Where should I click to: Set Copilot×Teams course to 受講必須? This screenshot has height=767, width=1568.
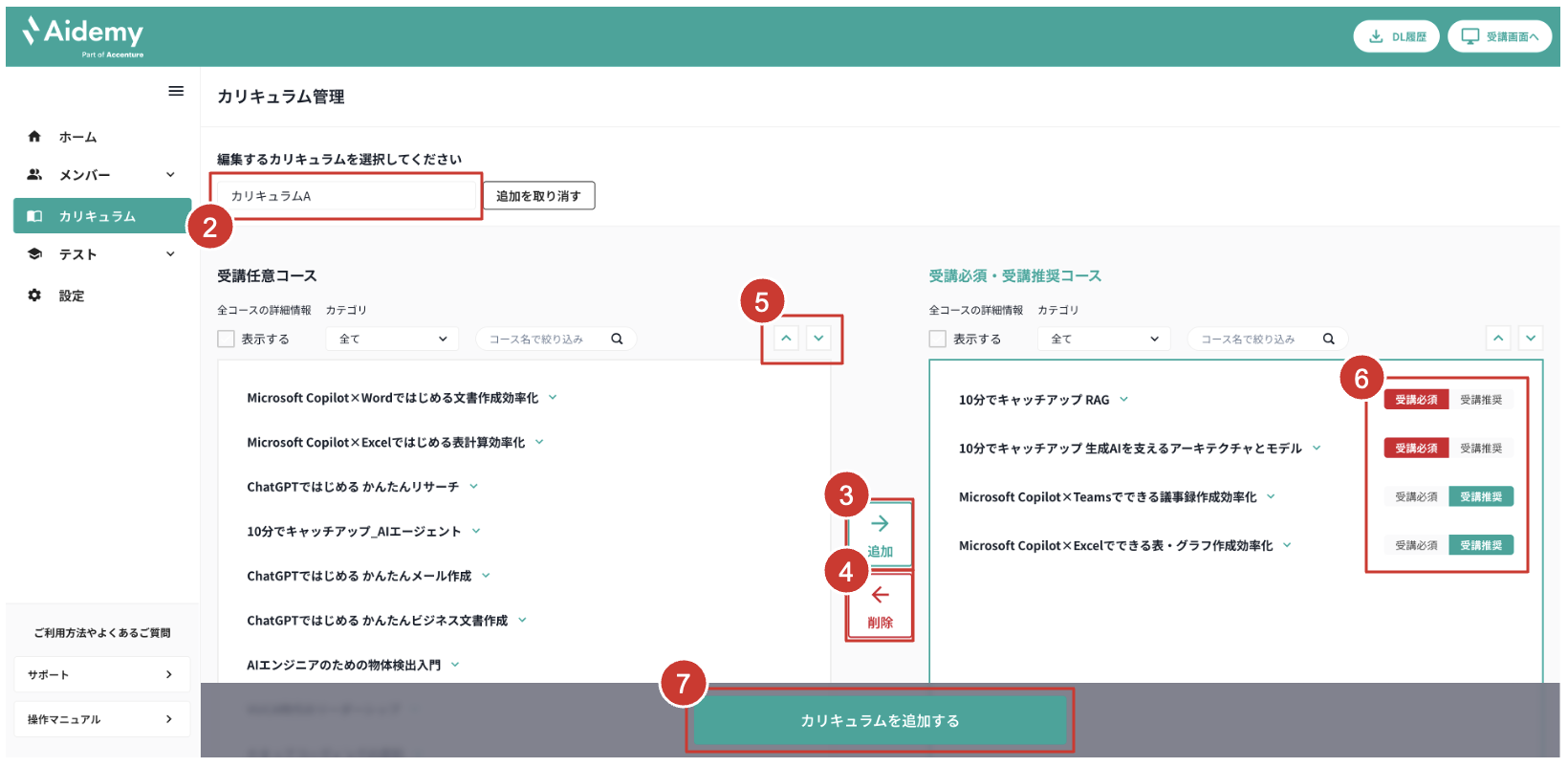pyautogui.click(x=1416, y=497)
